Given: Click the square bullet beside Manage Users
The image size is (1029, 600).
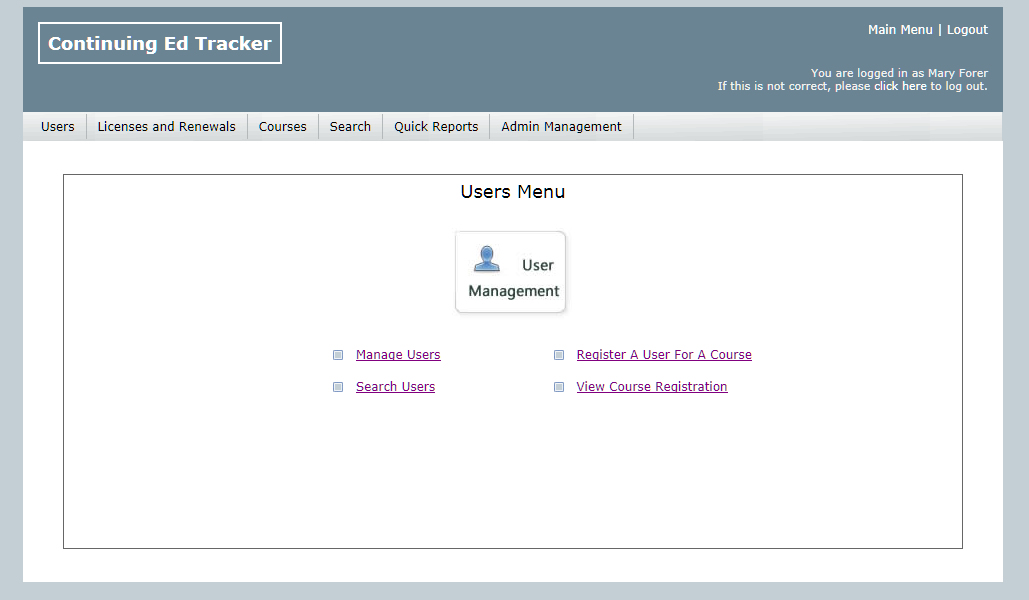Looking at the screenshot, I should pyautogui.click(x=338, y=355).
